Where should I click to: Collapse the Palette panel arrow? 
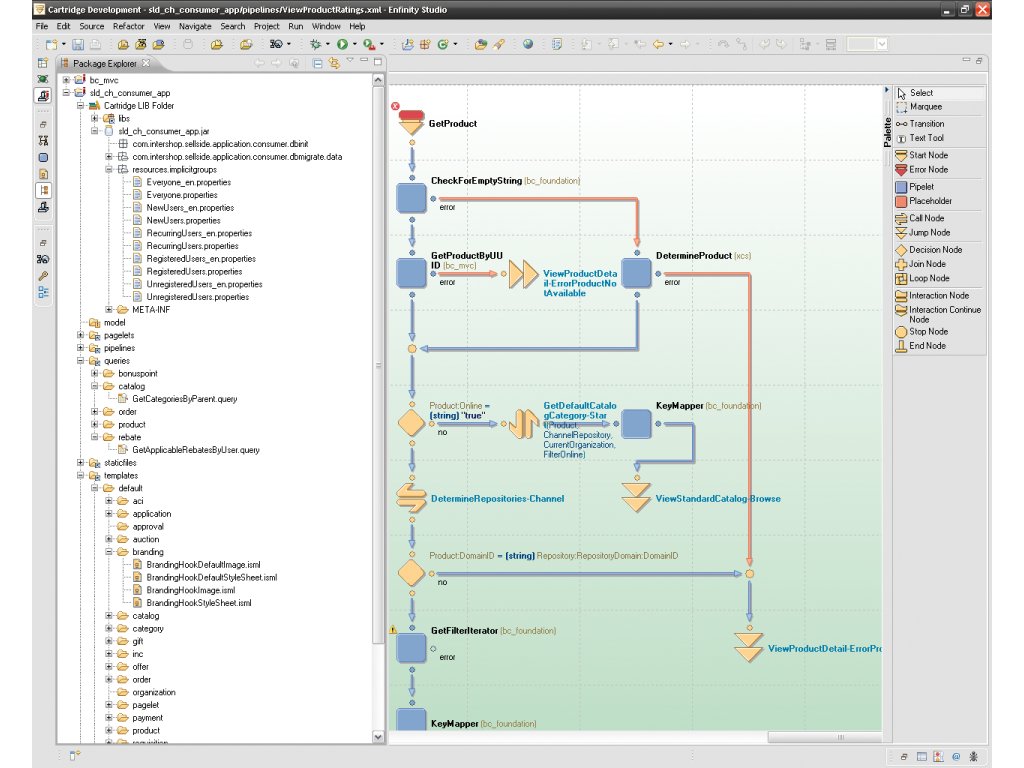click(x=887, y=89)
